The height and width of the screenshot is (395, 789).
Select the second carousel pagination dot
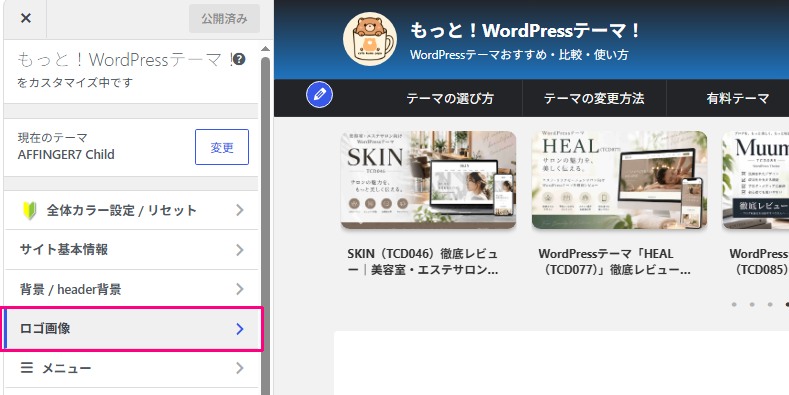752,304
